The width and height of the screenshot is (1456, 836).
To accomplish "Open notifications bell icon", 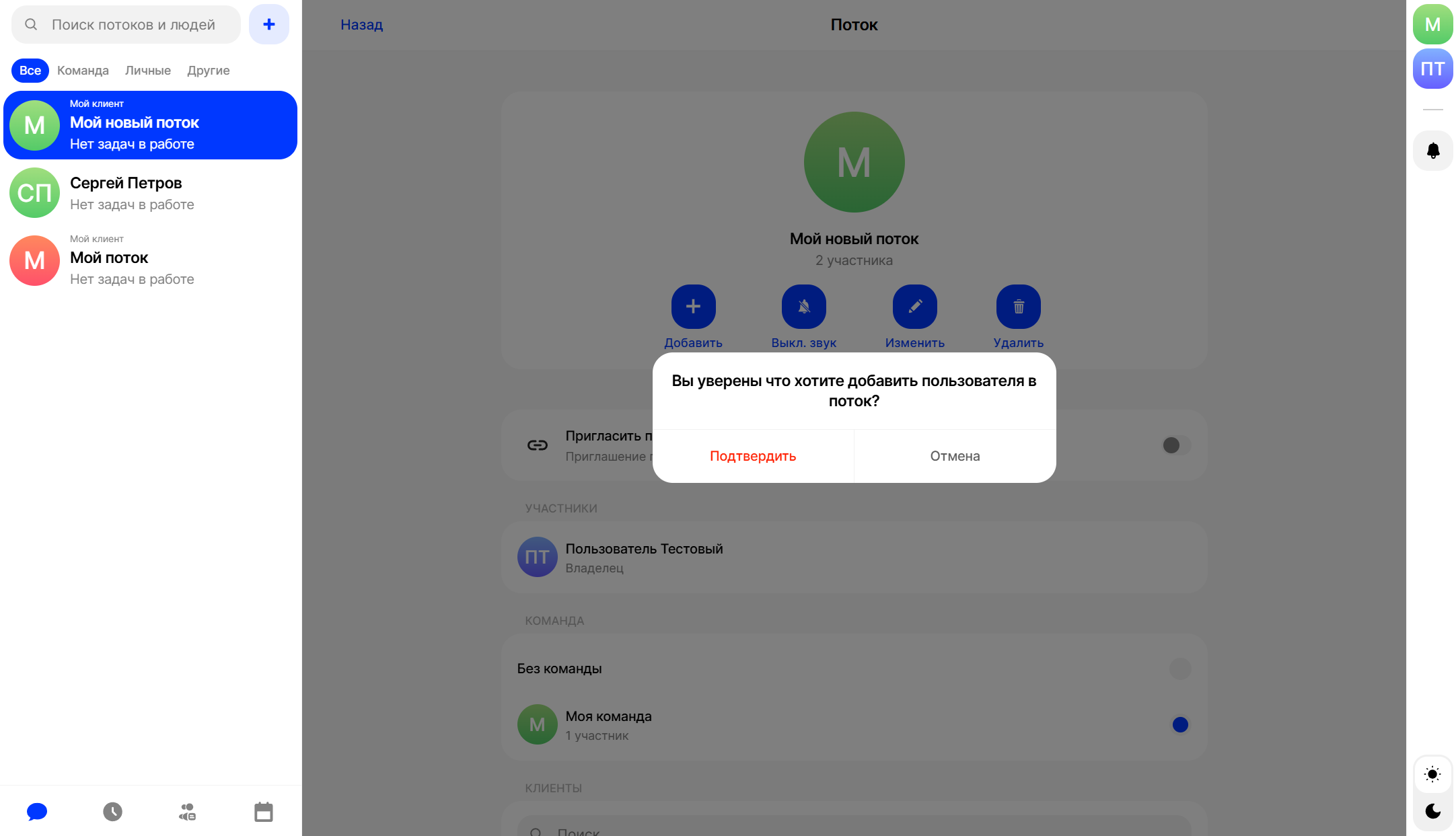I will (x=1432, y=150).
